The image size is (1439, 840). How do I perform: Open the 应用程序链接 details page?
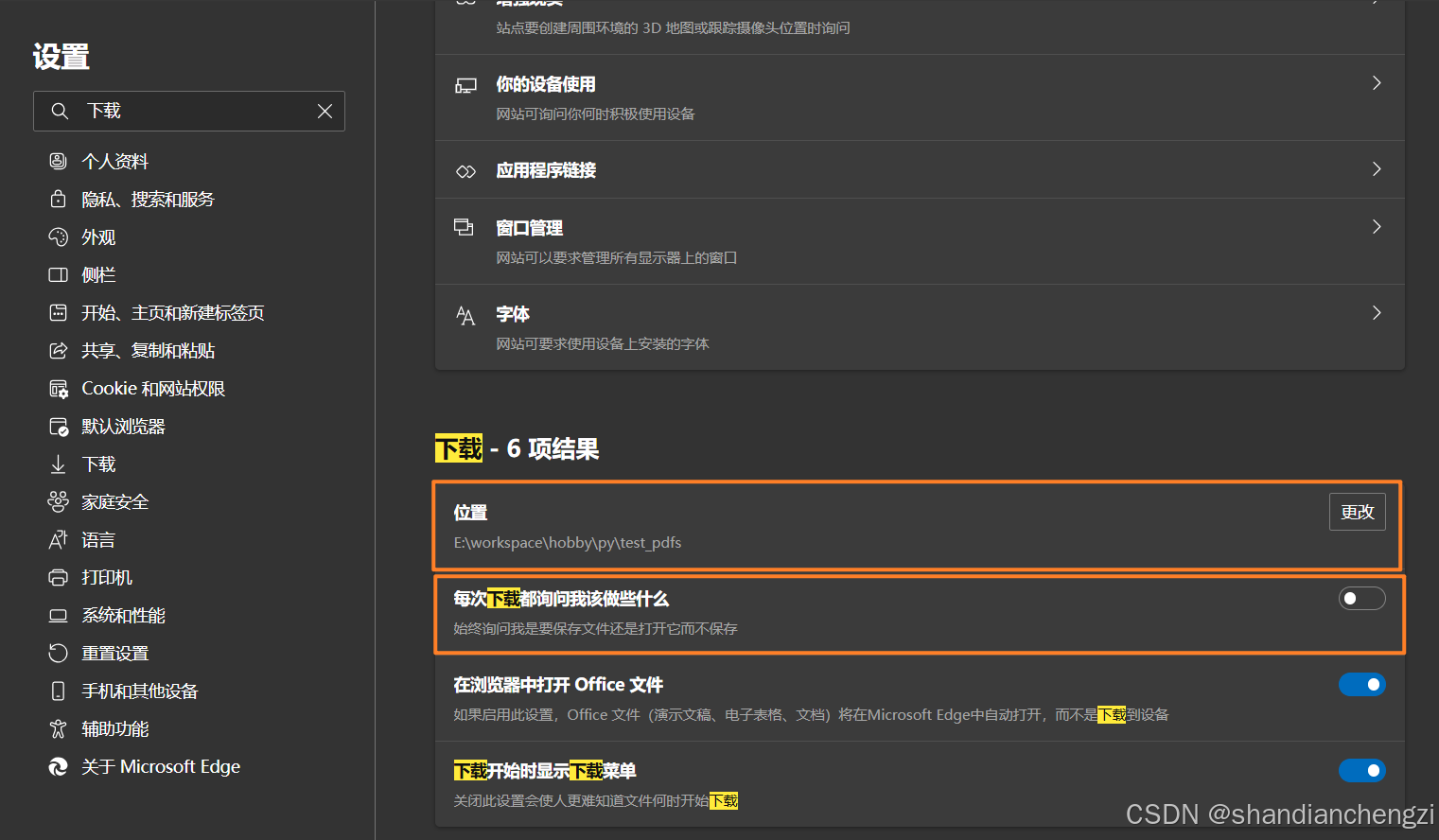pos(1377,169)
